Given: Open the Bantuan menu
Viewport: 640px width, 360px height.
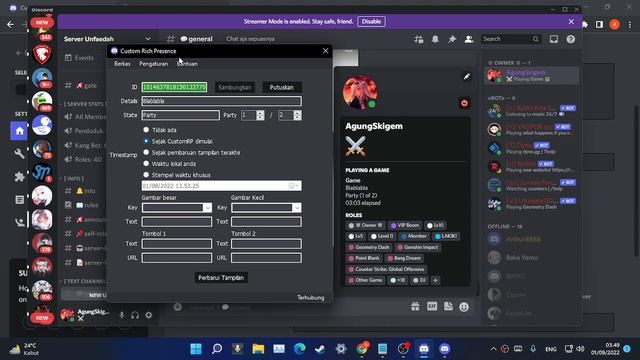Looking at the screenshot, I should (187, 64).
